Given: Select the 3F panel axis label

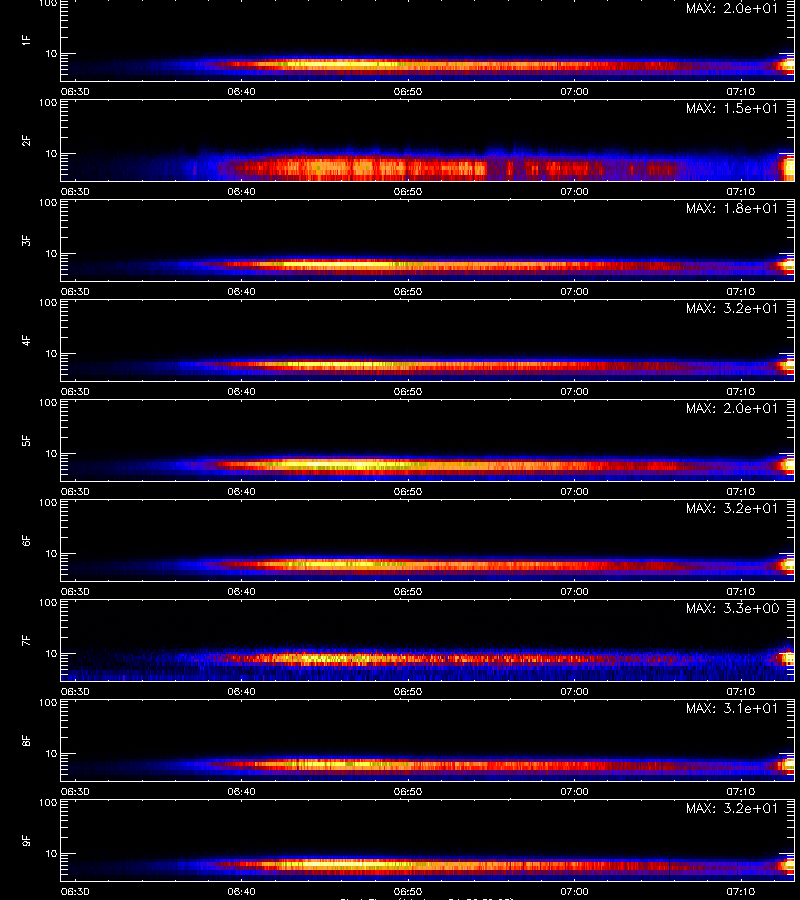Looking at the screenshot, I should [26, 240].
